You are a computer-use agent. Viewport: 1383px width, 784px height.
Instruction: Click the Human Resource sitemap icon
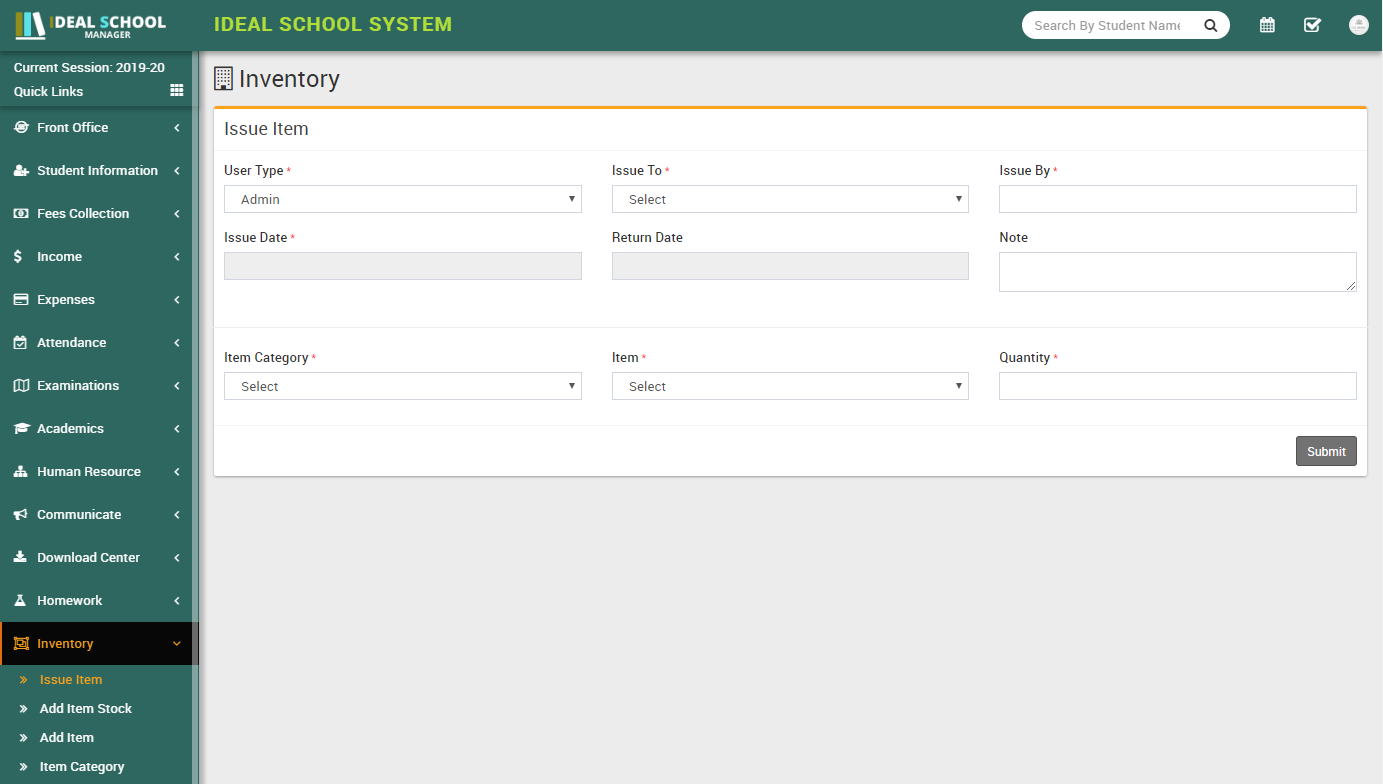point(21,471)
